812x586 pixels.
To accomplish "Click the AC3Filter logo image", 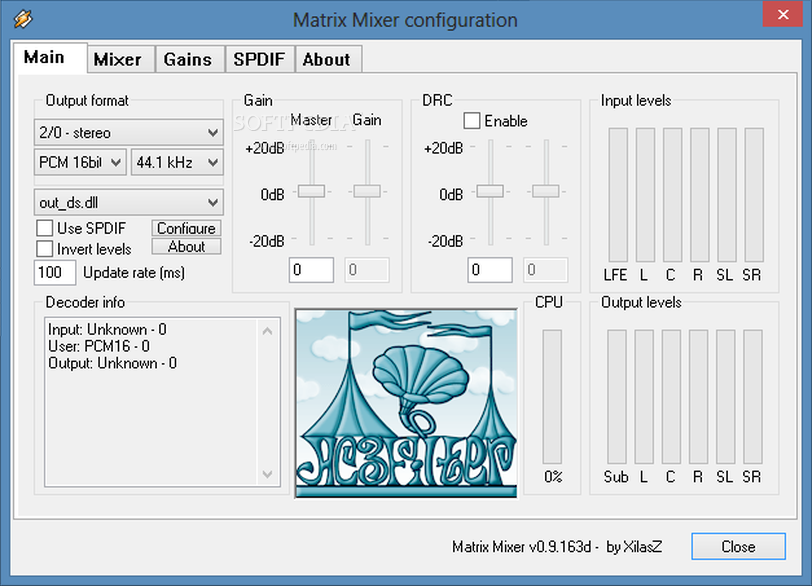I will click(x=406, y=403).
